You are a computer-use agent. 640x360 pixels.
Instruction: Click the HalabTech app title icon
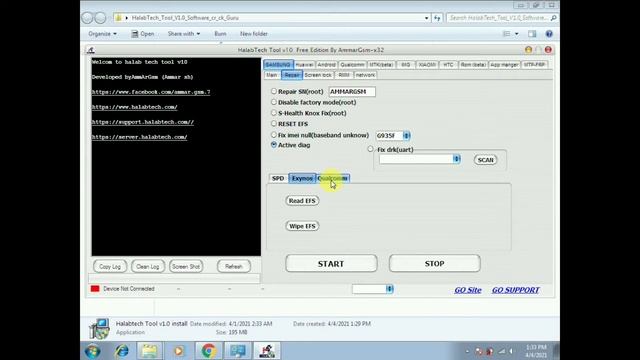point(91,50)
